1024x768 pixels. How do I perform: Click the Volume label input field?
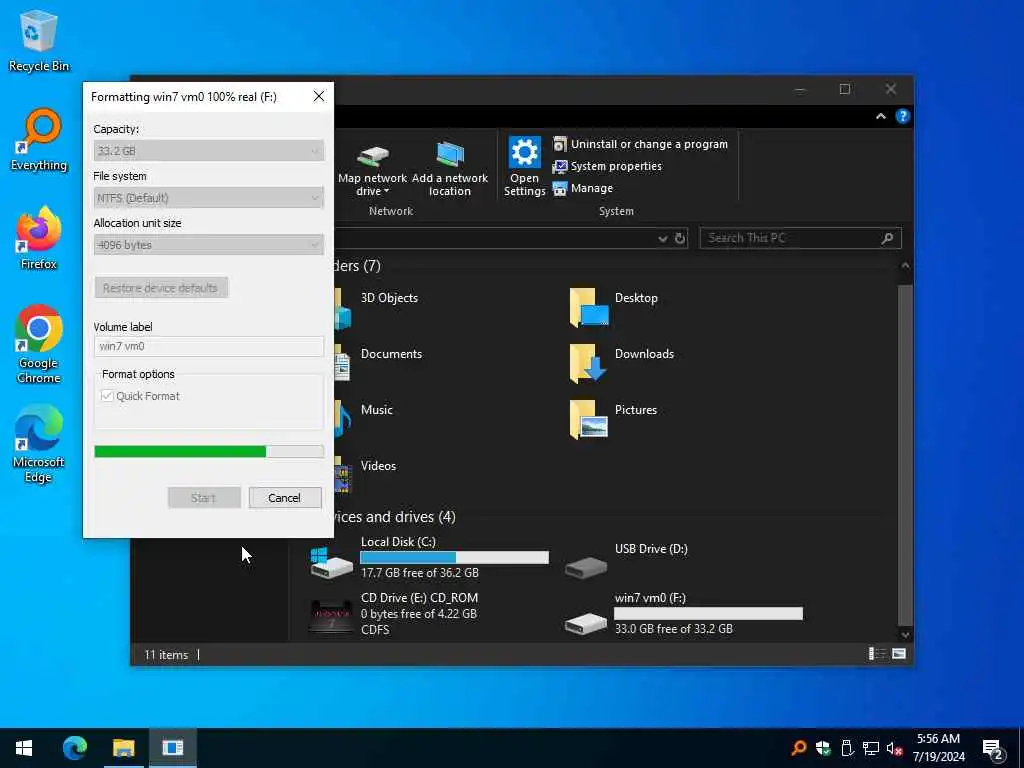[208, 346]
